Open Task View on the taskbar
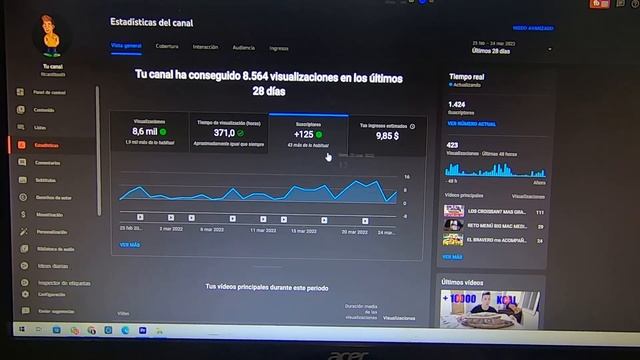The width and height of the screenshot is (640, 360). point(39,329)
